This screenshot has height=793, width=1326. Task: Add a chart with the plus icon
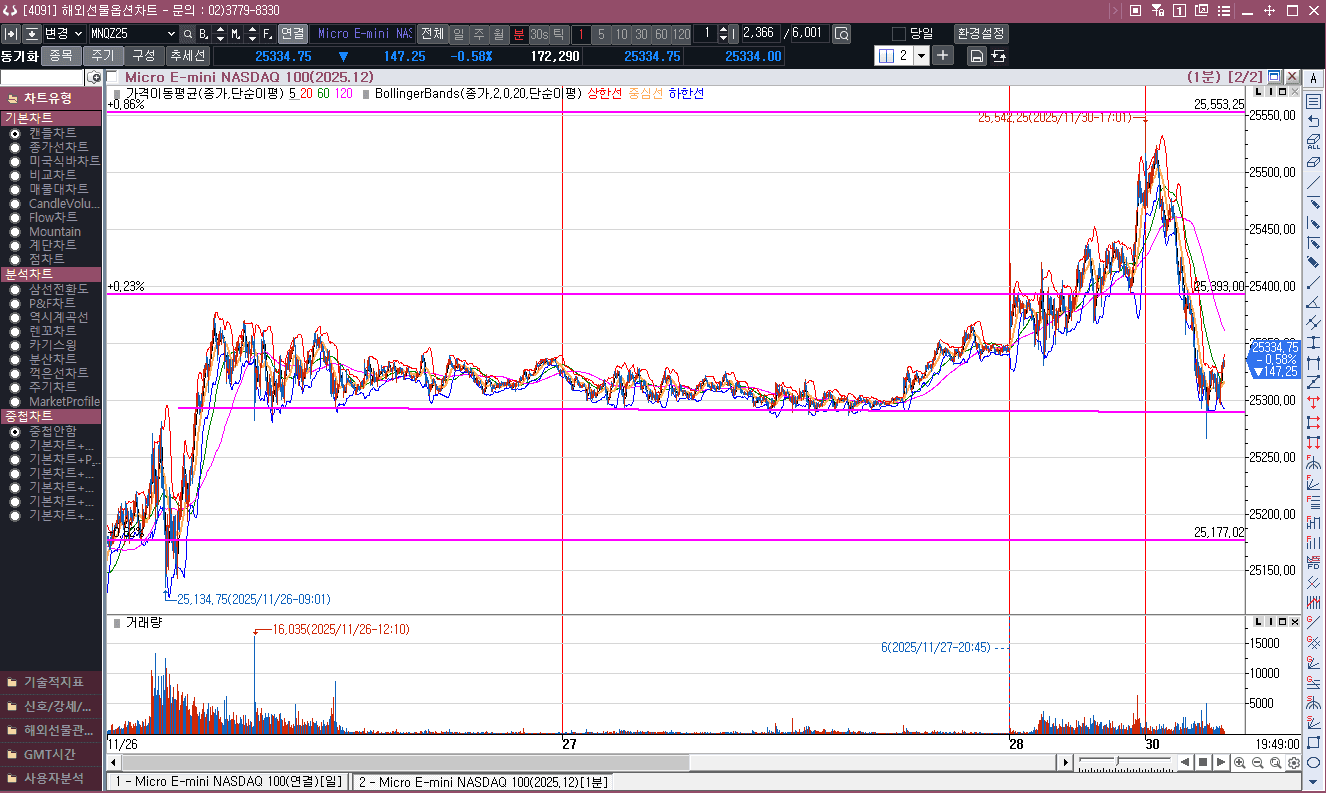(x=943, y=55)
